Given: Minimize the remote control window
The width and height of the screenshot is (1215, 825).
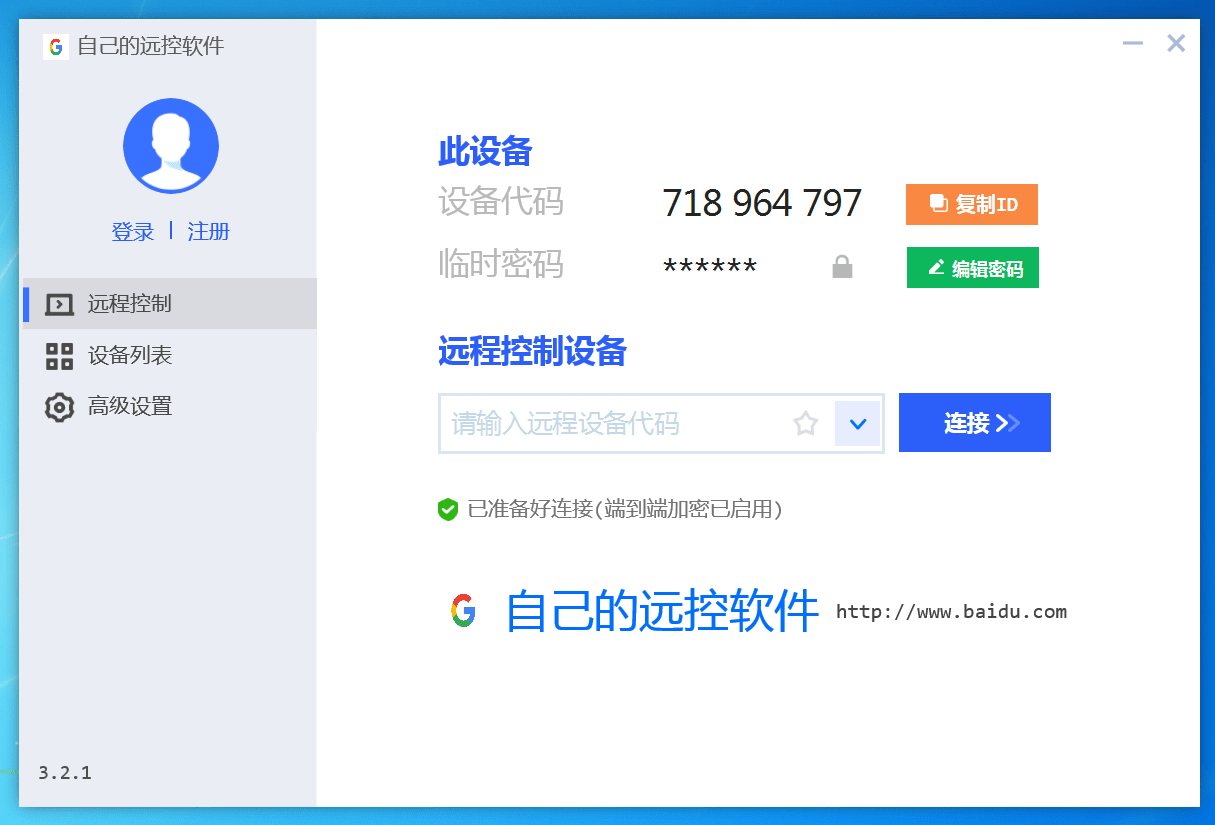Looking at the screenshot, I should coord(1133,43).
